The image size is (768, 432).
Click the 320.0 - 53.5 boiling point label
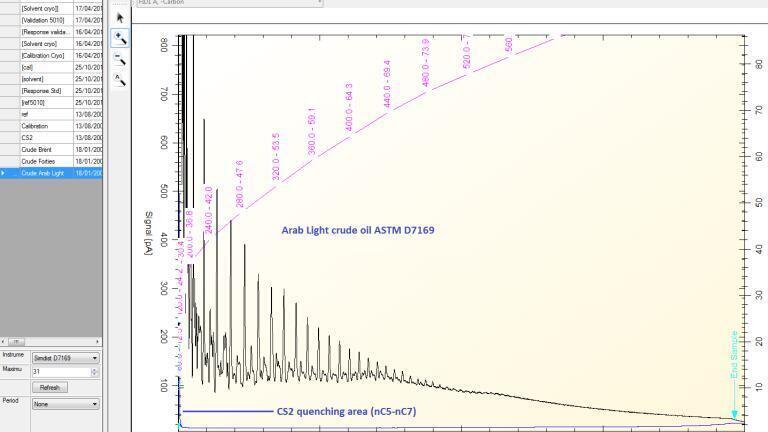click(x=275, y=156)
